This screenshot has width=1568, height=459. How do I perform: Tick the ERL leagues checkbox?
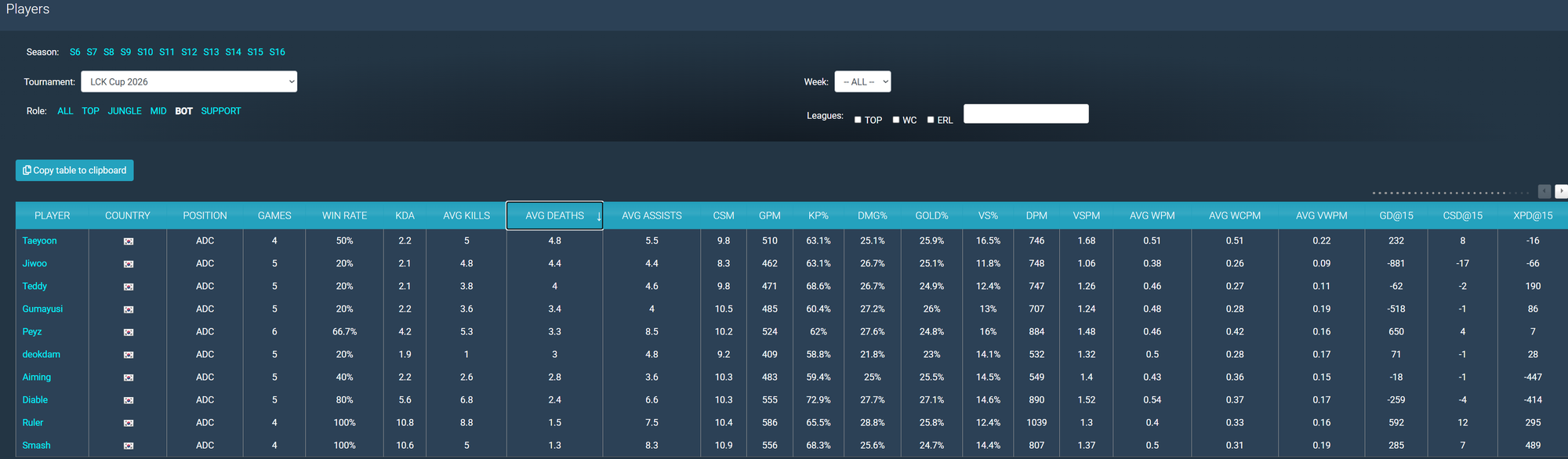[931, 120]
